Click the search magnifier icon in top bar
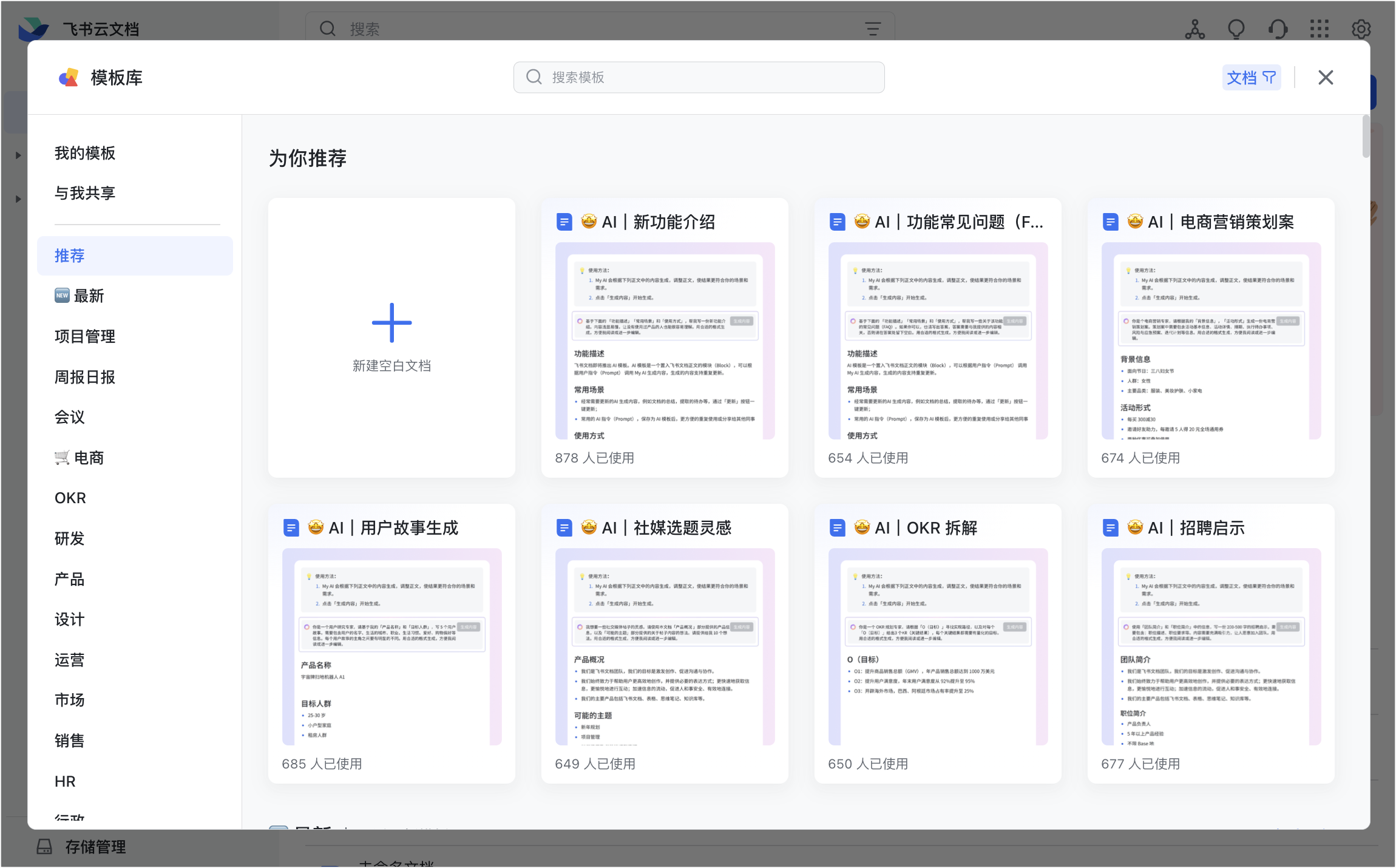 (328, 29)
